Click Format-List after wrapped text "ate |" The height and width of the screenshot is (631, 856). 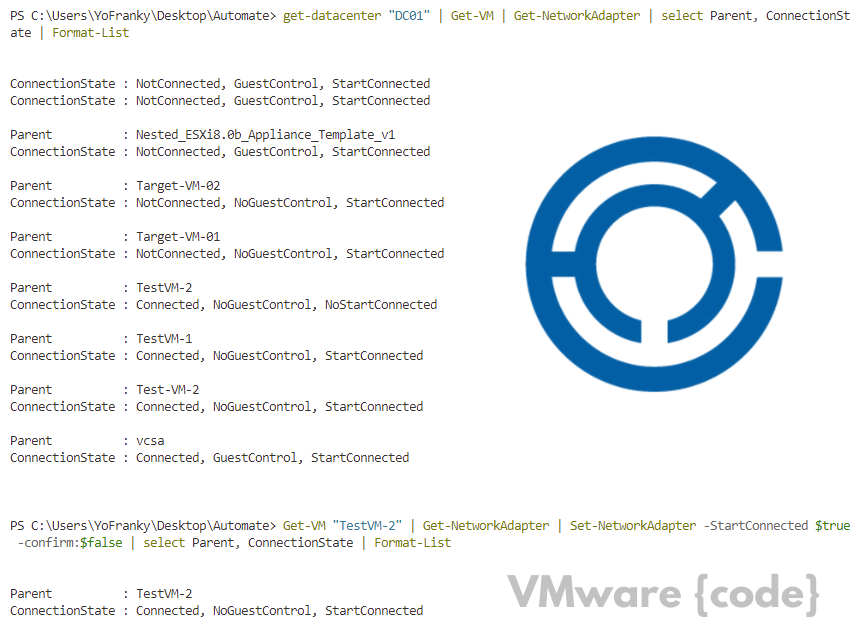tap(91, 33)
